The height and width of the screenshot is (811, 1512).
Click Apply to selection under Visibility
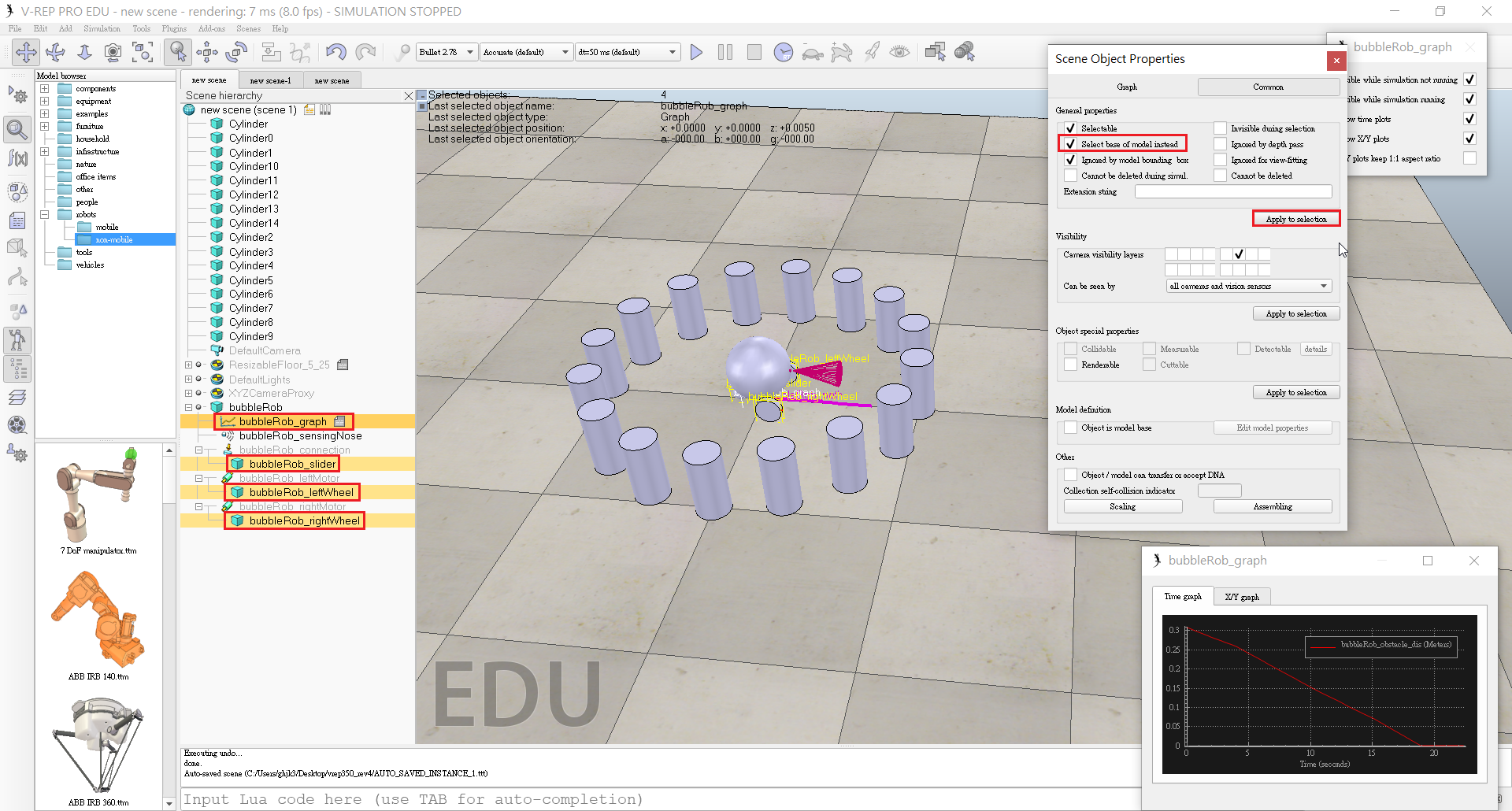(1296, 313)
